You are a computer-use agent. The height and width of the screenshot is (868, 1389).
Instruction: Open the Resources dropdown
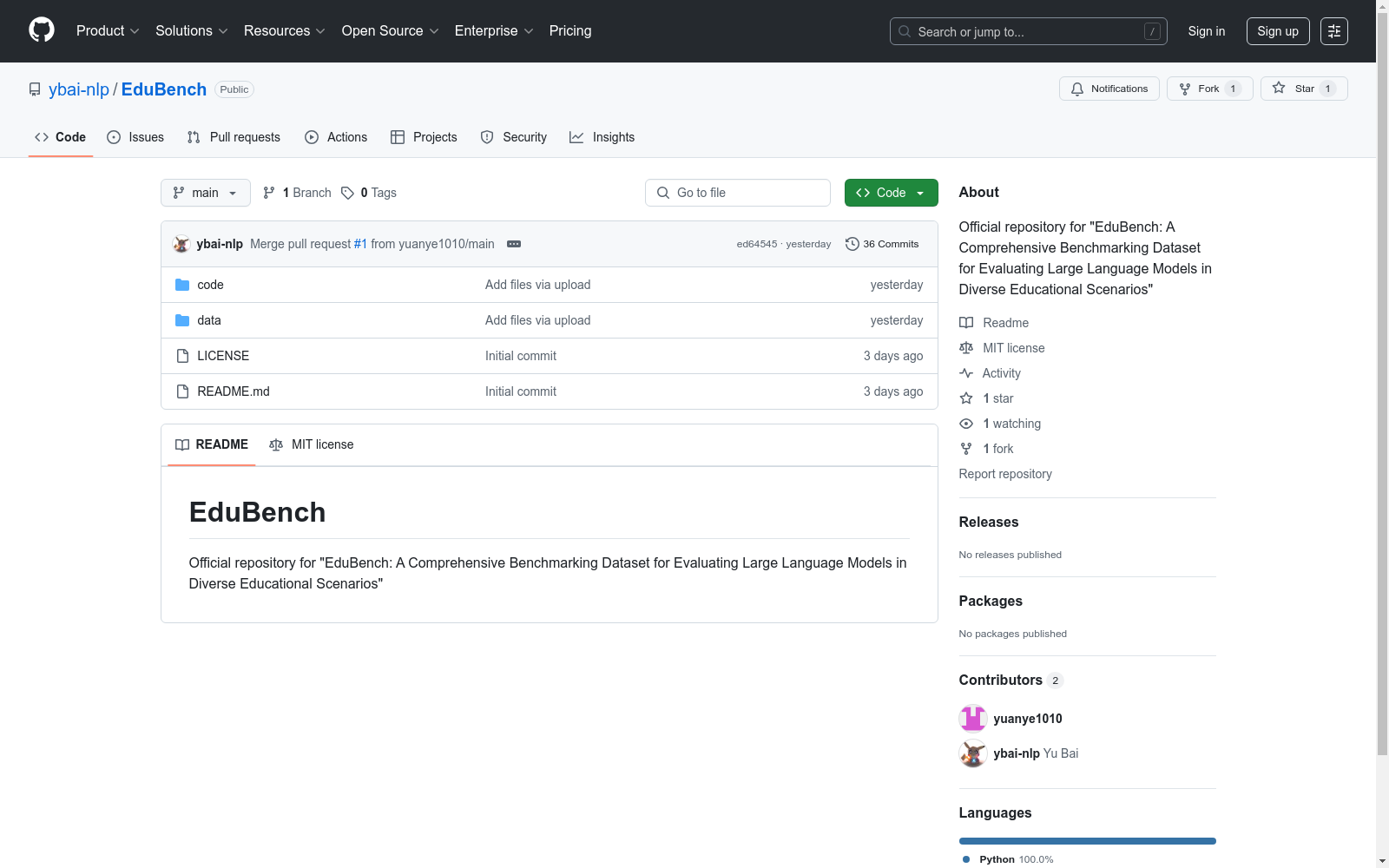coord(285,31)
